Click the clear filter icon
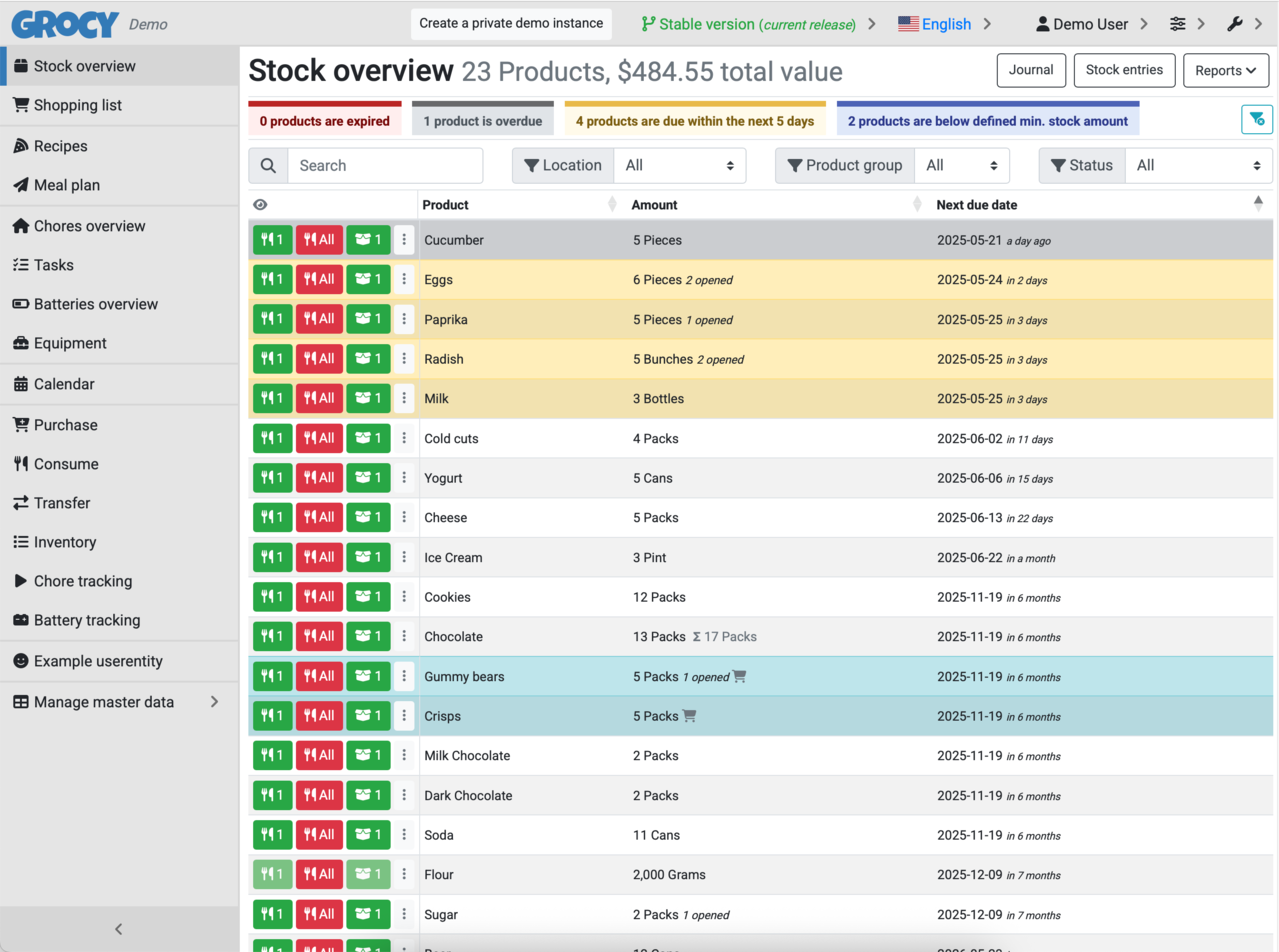 (x=1256, y=119)
